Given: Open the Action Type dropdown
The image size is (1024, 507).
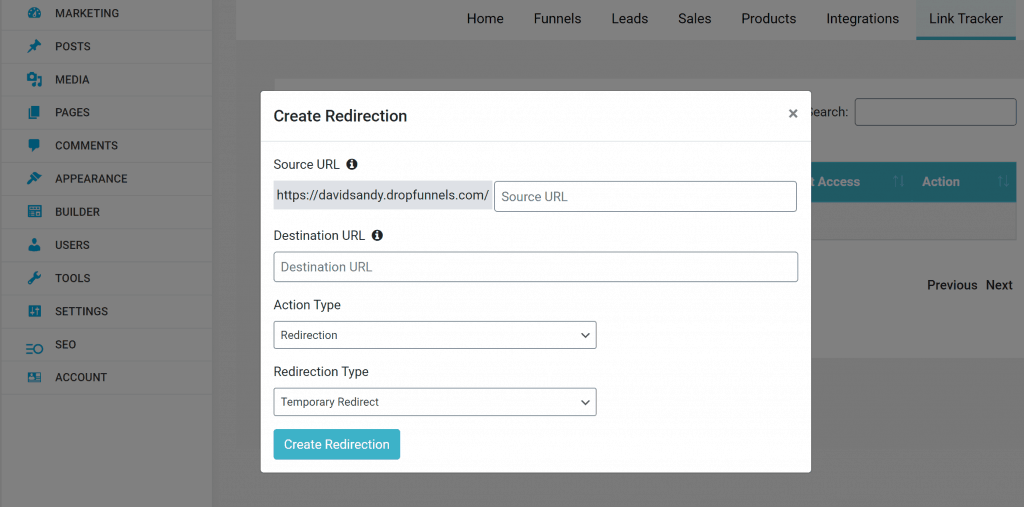Looking at the screenshot, I should pyautogui.click(x=435, y=335).
